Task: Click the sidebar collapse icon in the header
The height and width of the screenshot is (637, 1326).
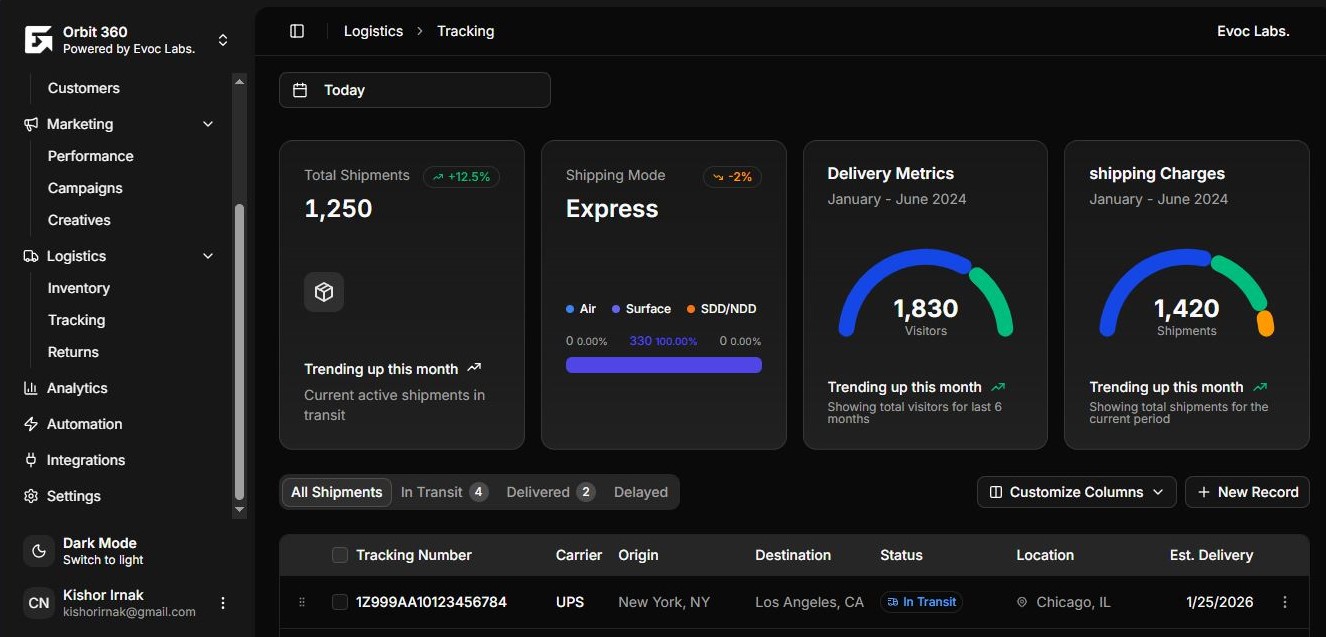Action: [297, 30]
